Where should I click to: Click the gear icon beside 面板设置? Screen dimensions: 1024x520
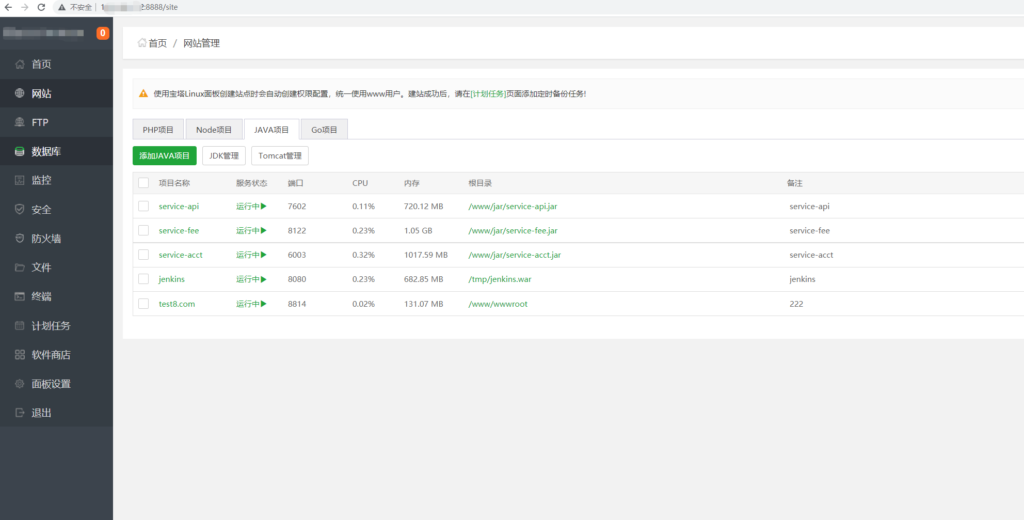[20, 383]
